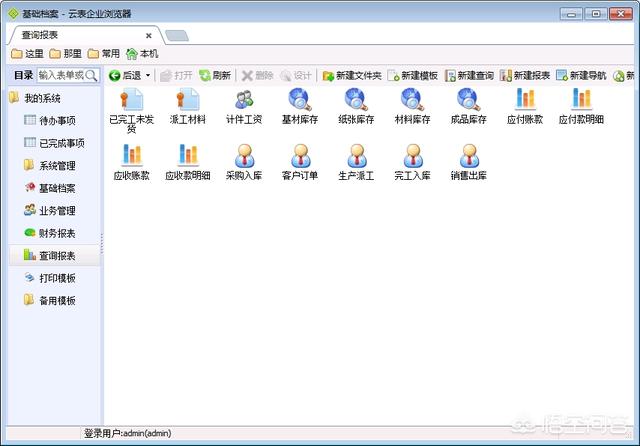This screenshot has width=640, height=446.
Task: Open the 已完工未发货 report icon
Action: (131, 110)
